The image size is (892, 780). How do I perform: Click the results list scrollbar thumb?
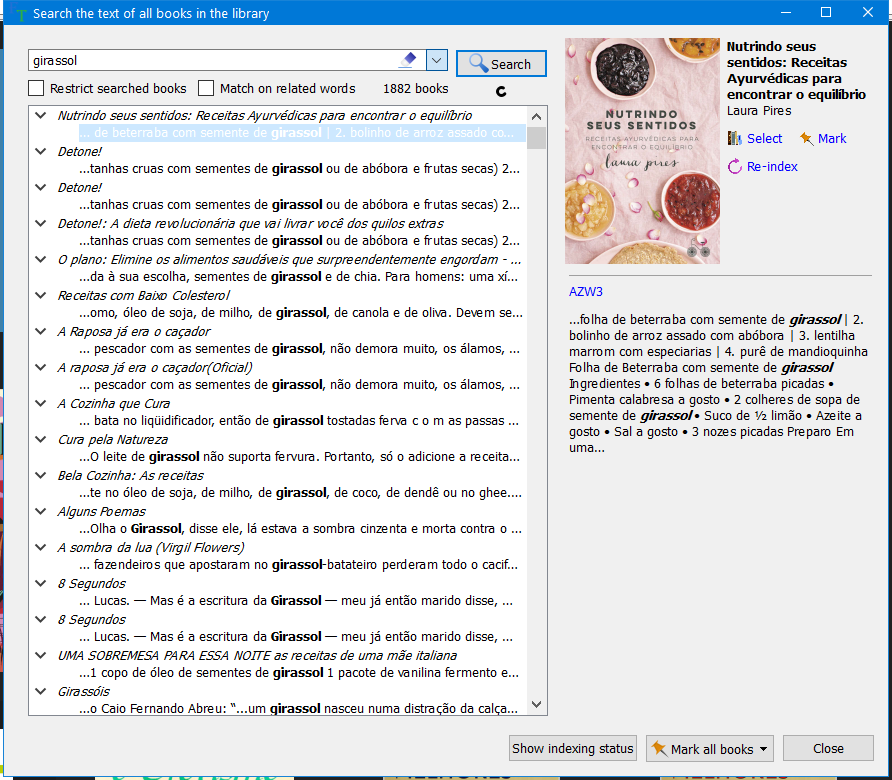click(536, 138)
